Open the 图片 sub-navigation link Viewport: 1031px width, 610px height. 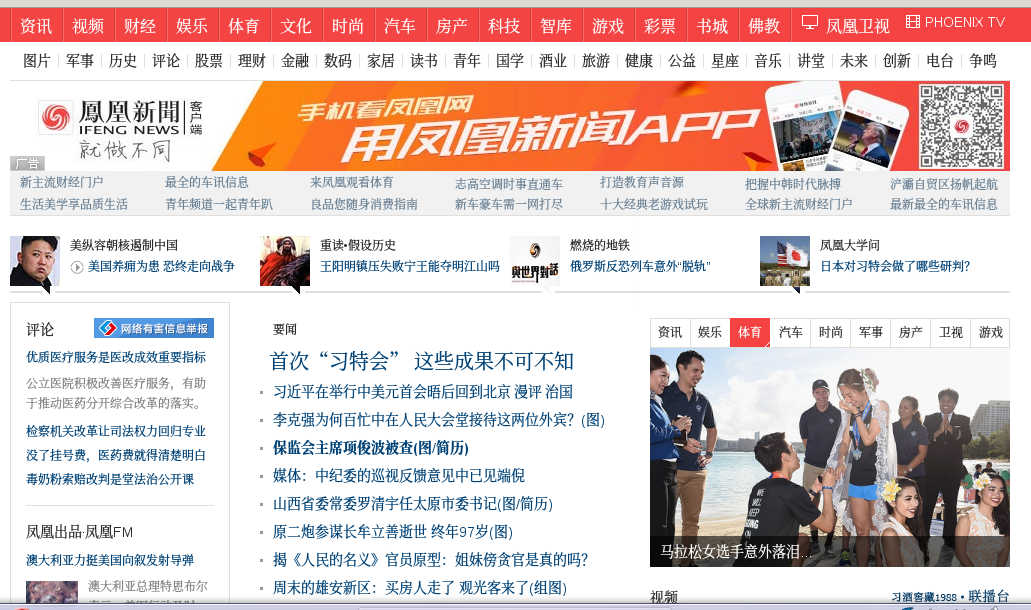37,61
